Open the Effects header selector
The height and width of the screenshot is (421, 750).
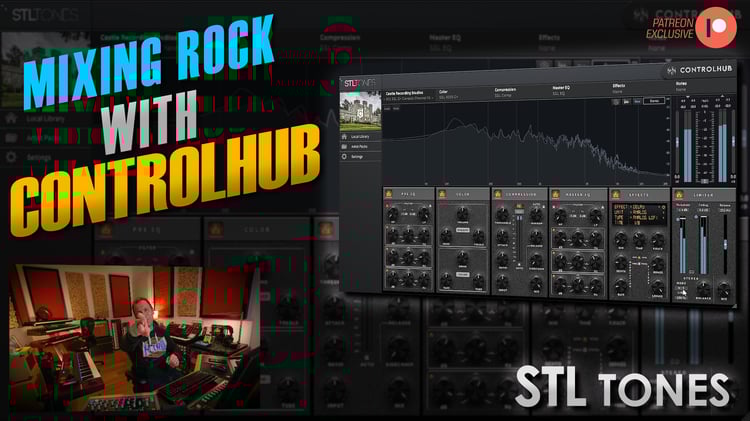618,88
